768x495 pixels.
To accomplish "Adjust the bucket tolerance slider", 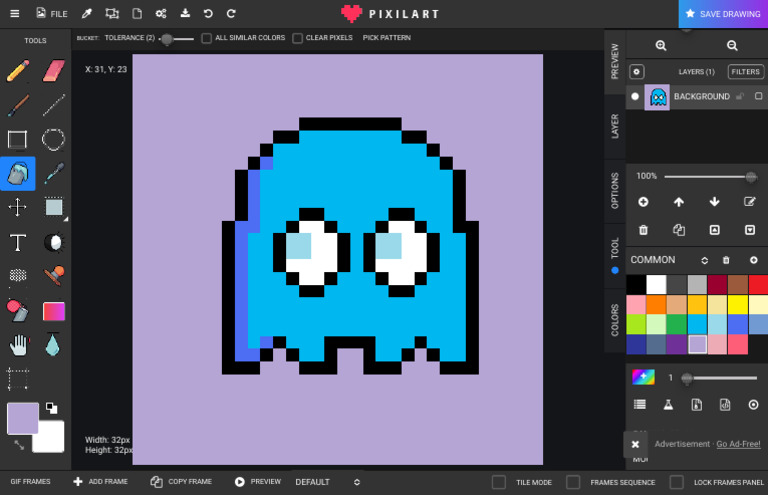I will (x=177, y=39).
